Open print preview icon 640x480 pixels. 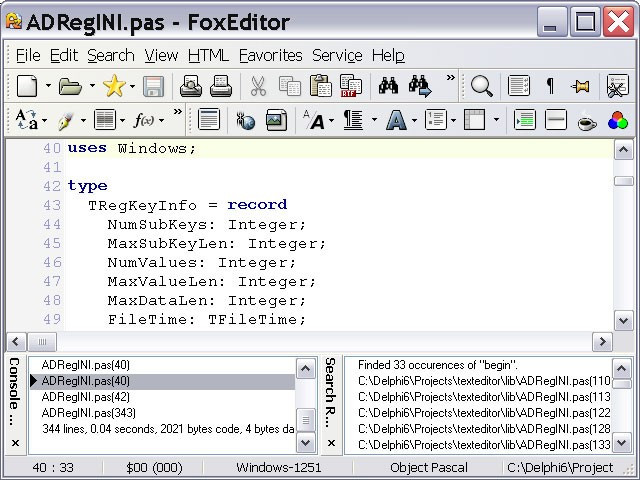(191, 86)
